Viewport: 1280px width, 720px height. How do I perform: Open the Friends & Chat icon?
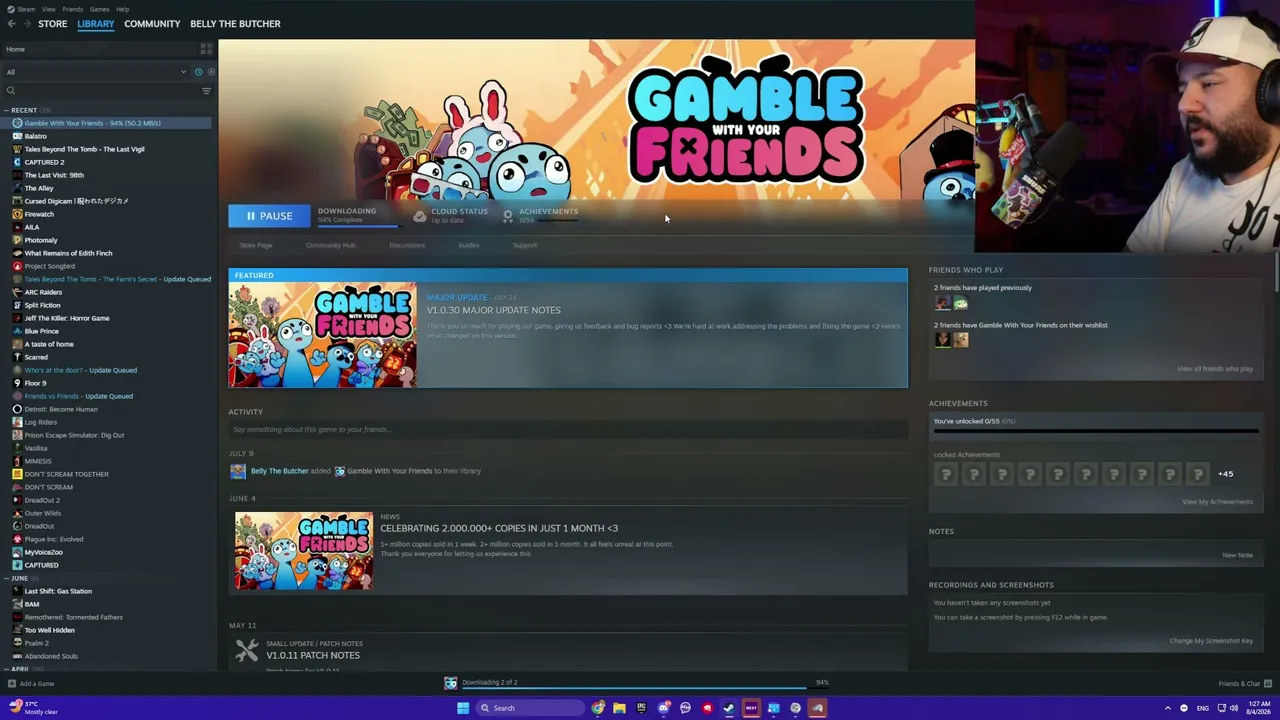coord(1268,684)
